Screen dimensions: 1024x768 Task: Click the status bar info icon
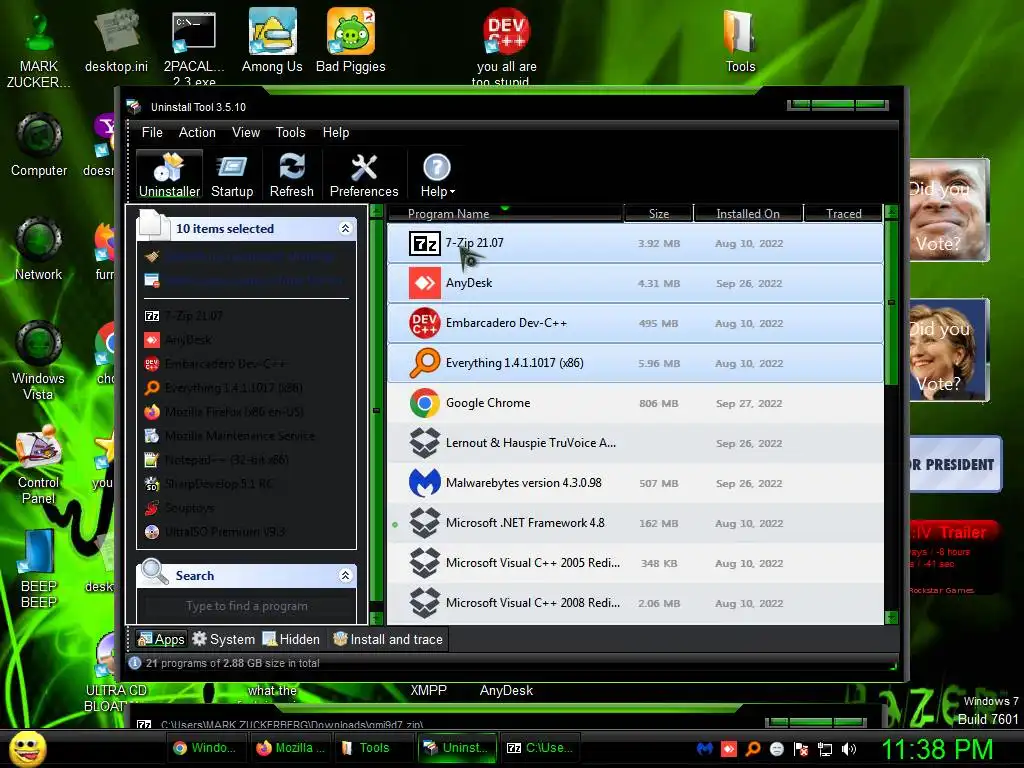coord(135,663)
